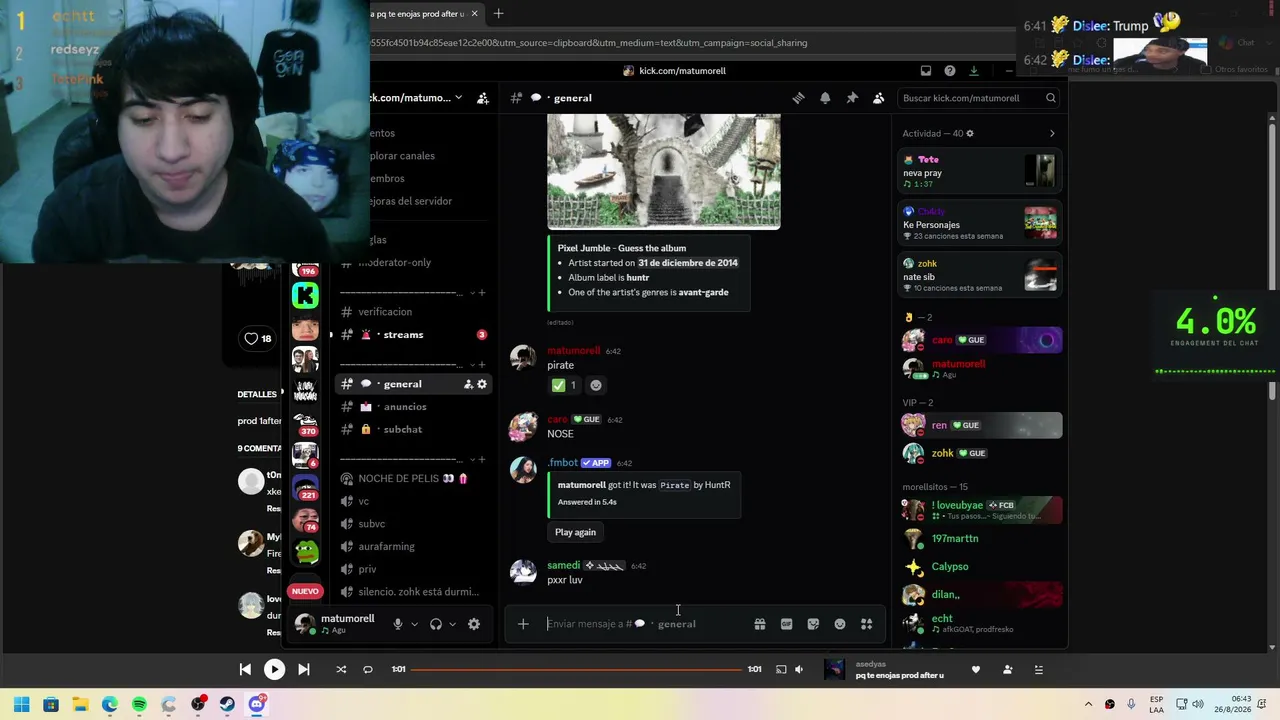Seek on the track progress bar

576,669
